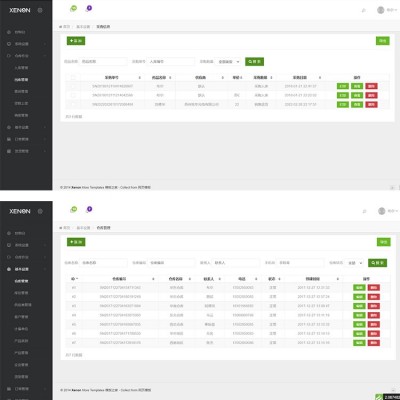This screenshot has width=400, height=400.
Task: Click the dashboard icon at the sidebar top on the checkbox table screen
Action: (x=9, y=32)
